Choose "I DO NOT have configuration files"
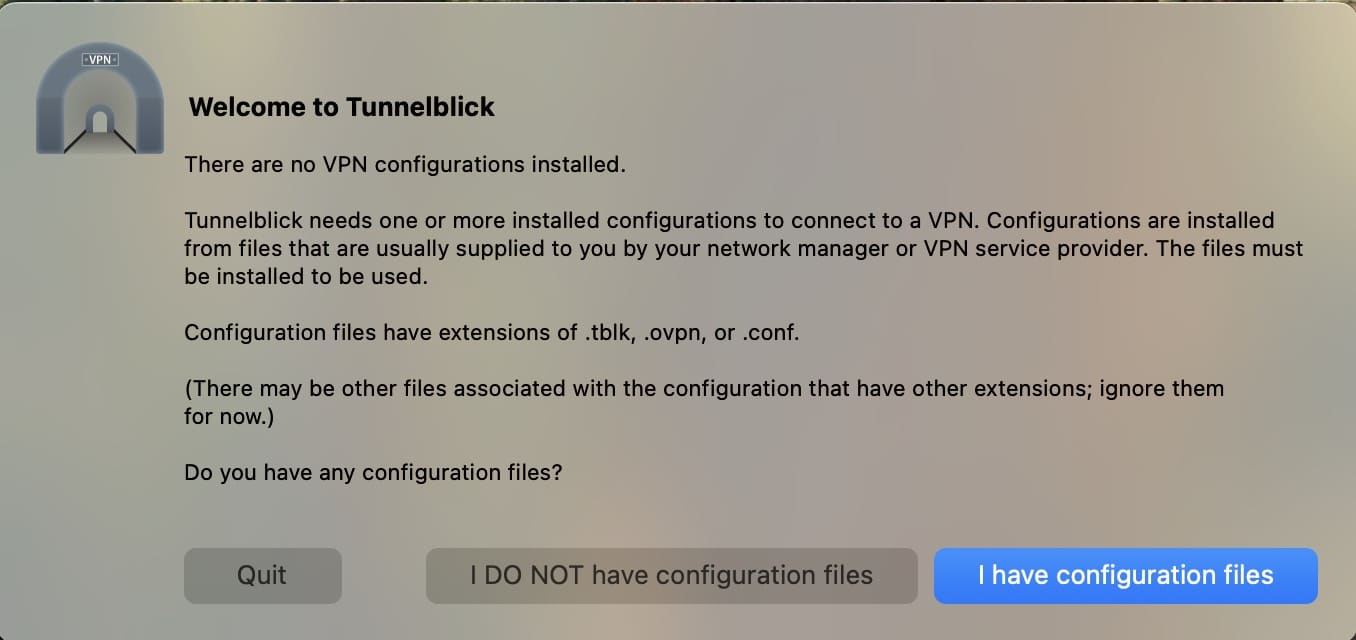 tap(671, 575)
